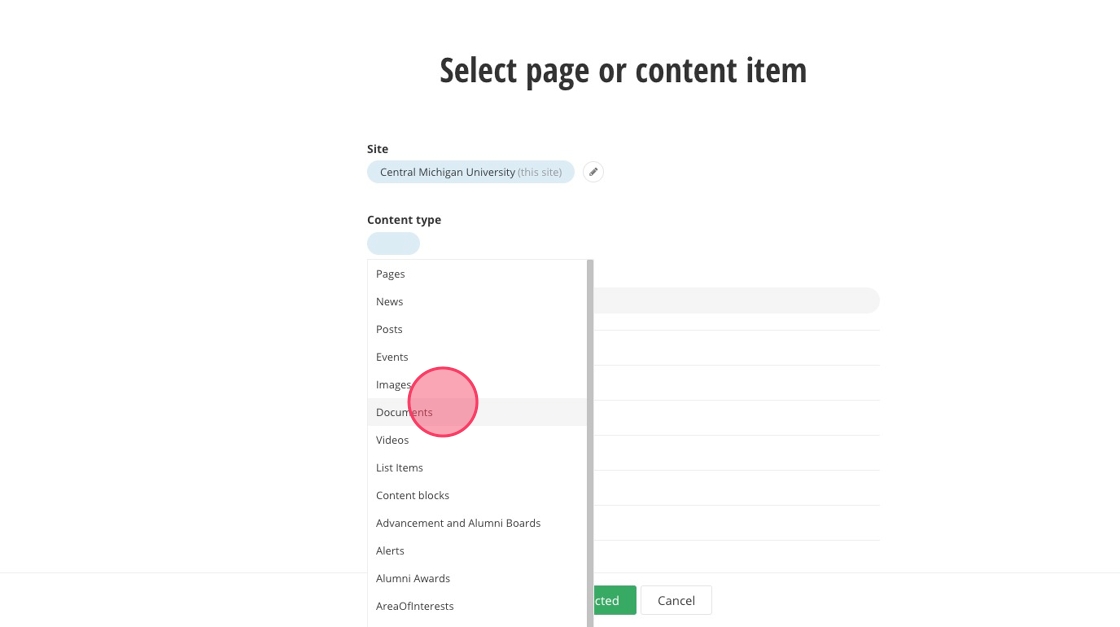The width and height of the screenshot is (1120, 627).
Task: Choose the News content type
Action: pos(390,302)
